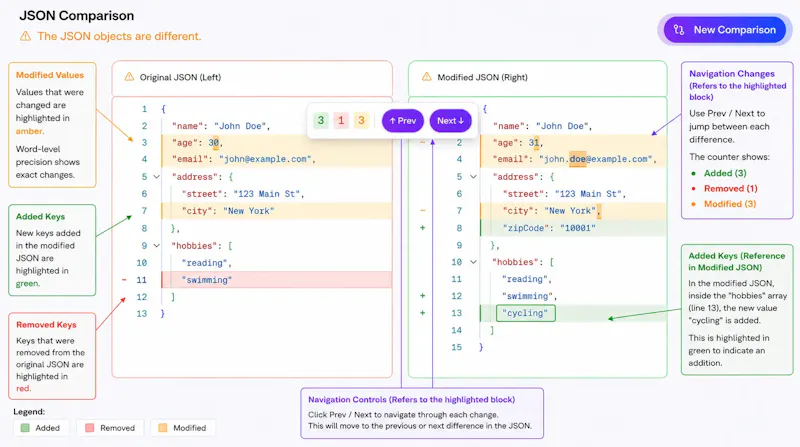800x447 pixels.
Task: Click the green Added legend swatch
Action: [x=24, y=428]
